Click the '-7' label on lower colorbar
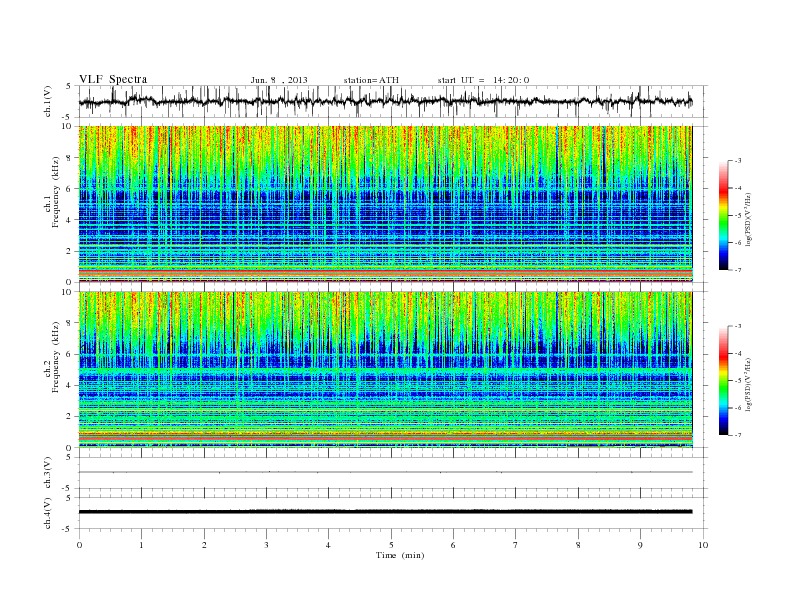Viewport: 792px width, 612px height. tap(738, 435)
